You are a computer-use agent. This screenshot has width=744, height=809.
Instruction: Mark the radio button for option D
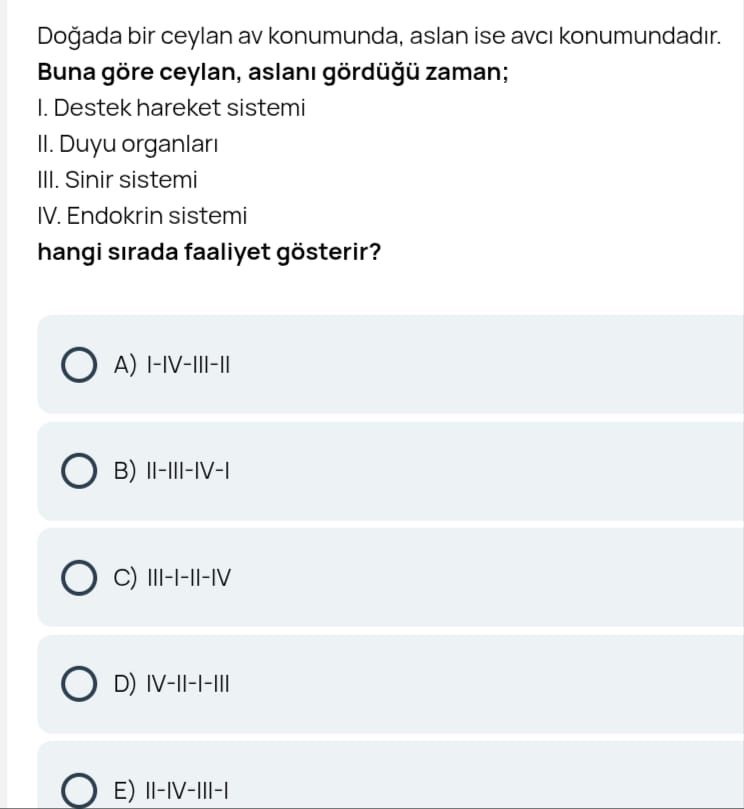[x=79, y=685]
